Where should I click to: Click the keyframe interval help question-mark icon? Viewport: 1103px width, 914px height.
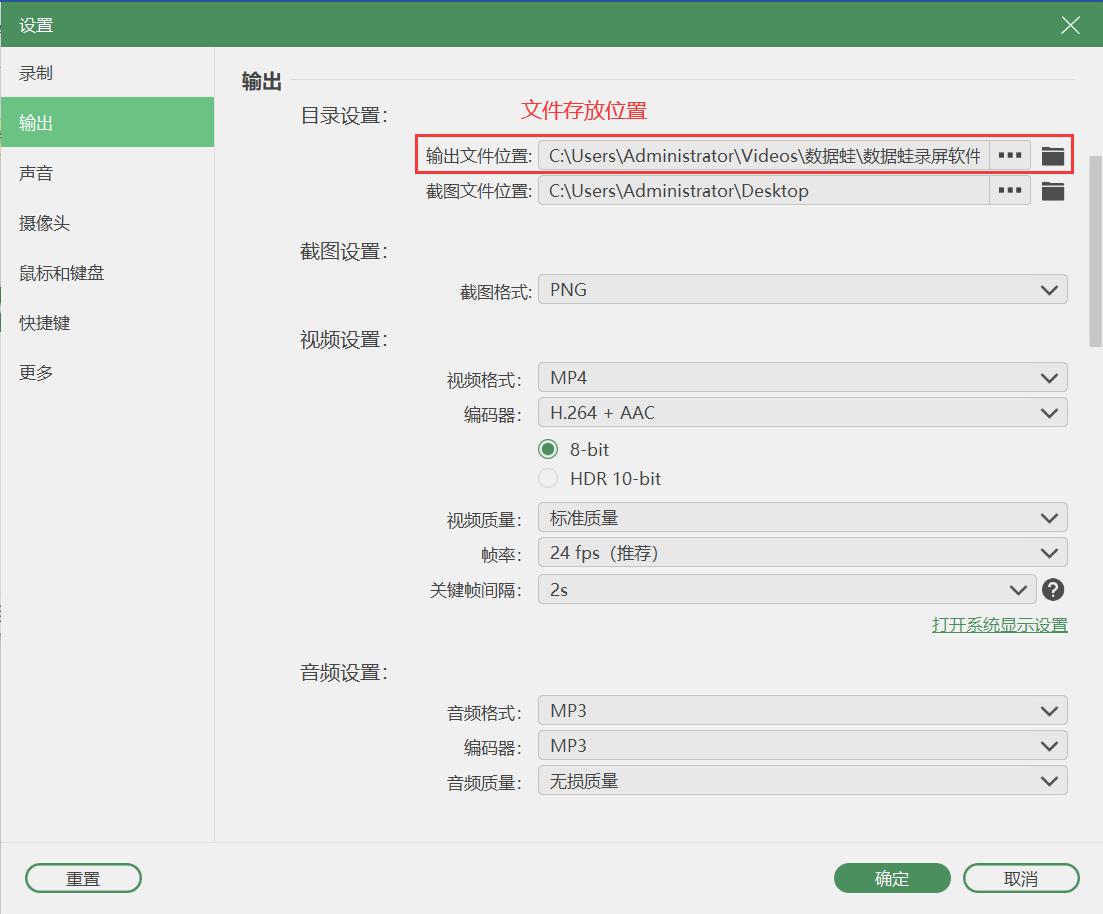click(x=1052, y=590)
